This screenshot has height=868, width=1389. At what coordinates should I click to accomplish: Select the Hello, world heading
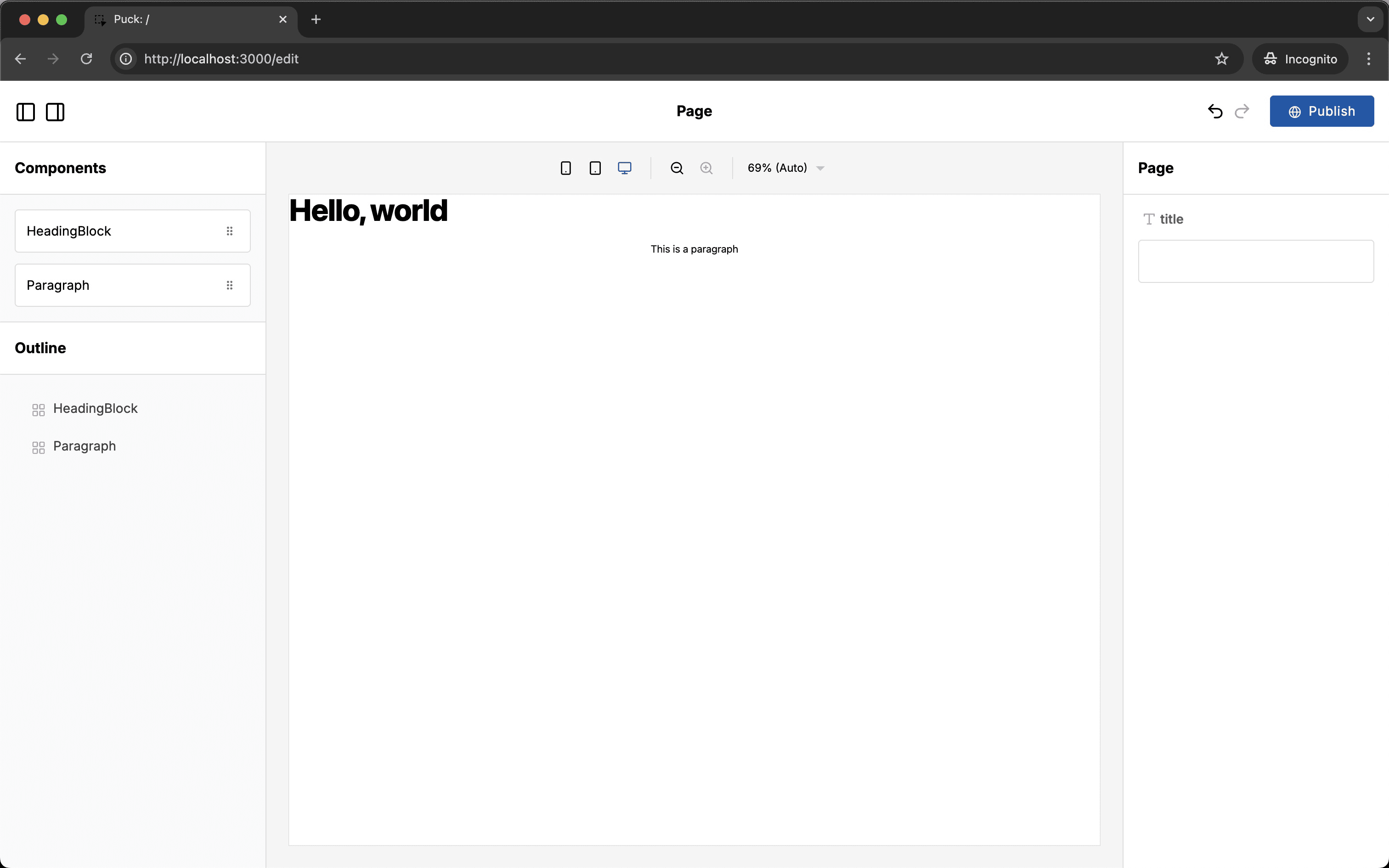pyautogui.click(x=368, y=211)
